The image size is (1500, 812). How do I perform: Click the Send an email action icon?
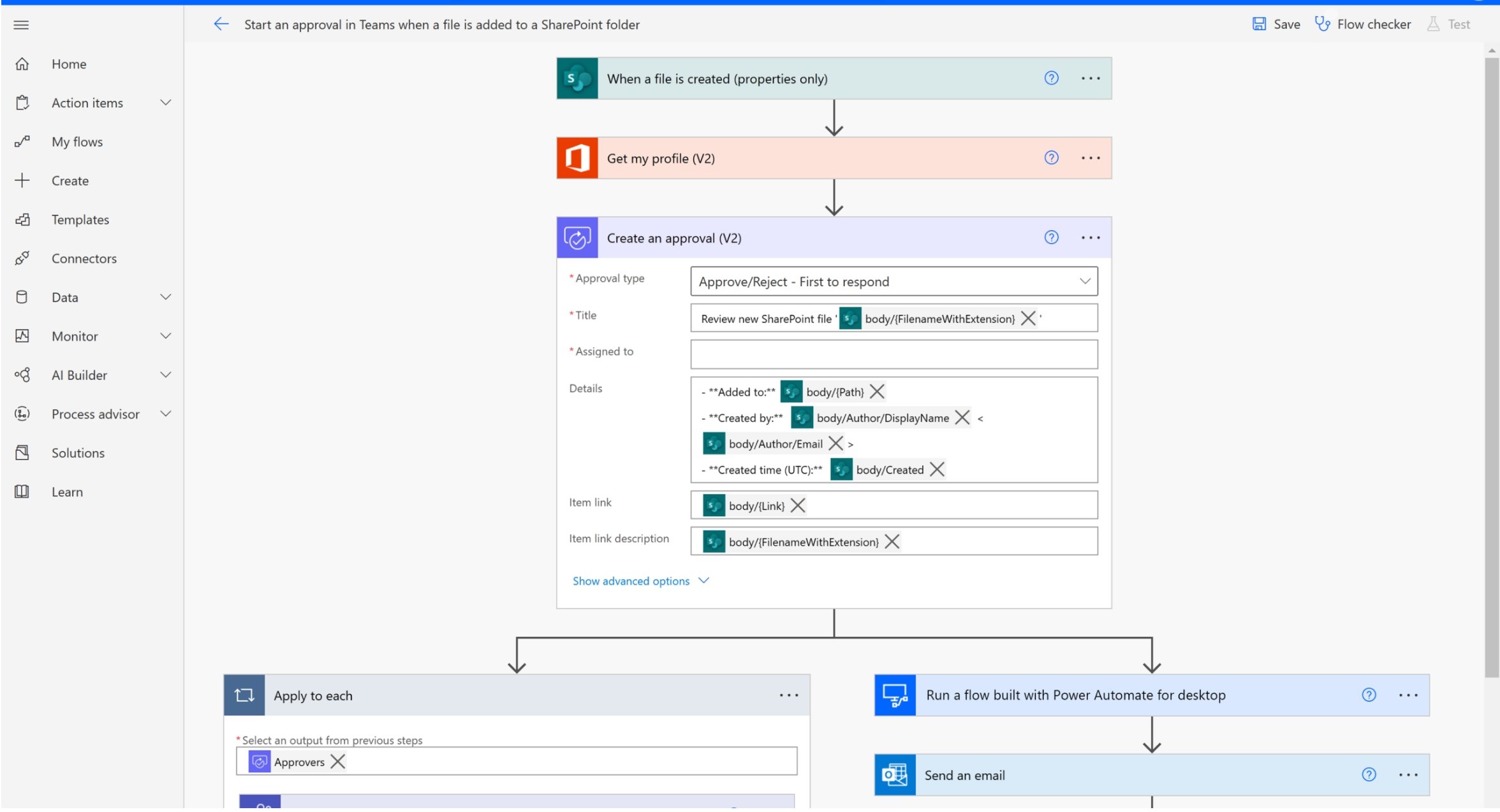(893, 775)
